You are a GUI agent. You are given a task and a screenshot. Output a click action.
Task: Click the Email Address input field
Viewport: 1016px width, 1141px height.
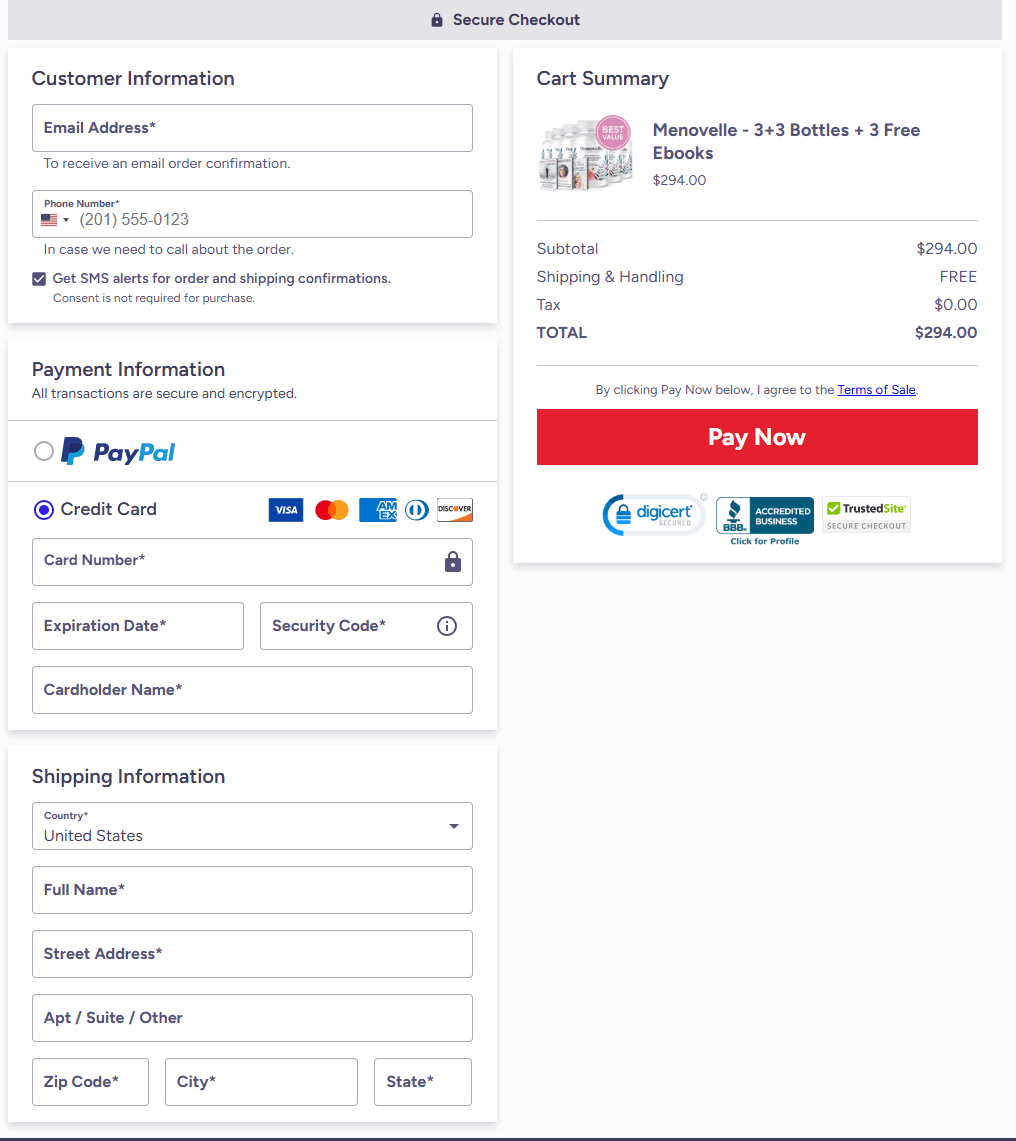pyautogui.click(x=252, y=128)
